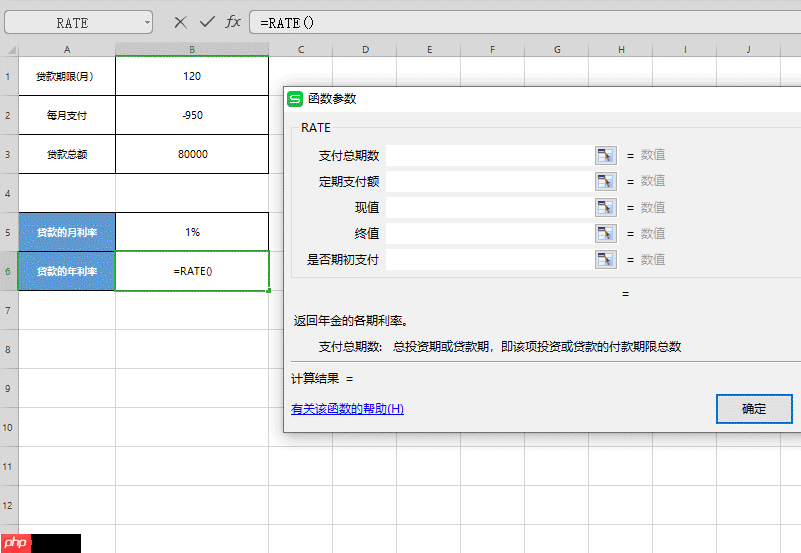Click the 现值 input field
This screenshot has height=553, width=801.
pos(490,207)
